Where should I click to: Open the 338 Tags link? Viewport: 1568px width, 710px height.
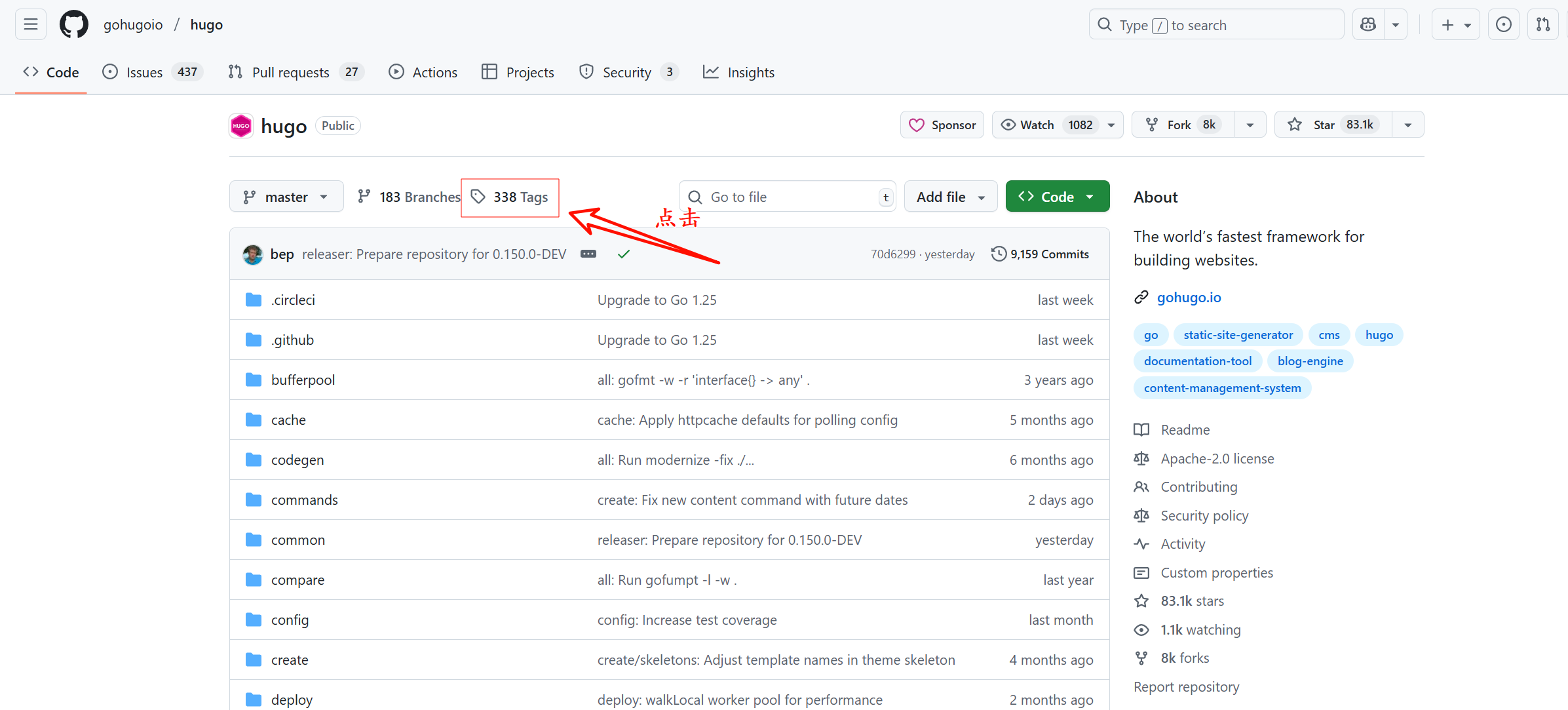(510, 197)
